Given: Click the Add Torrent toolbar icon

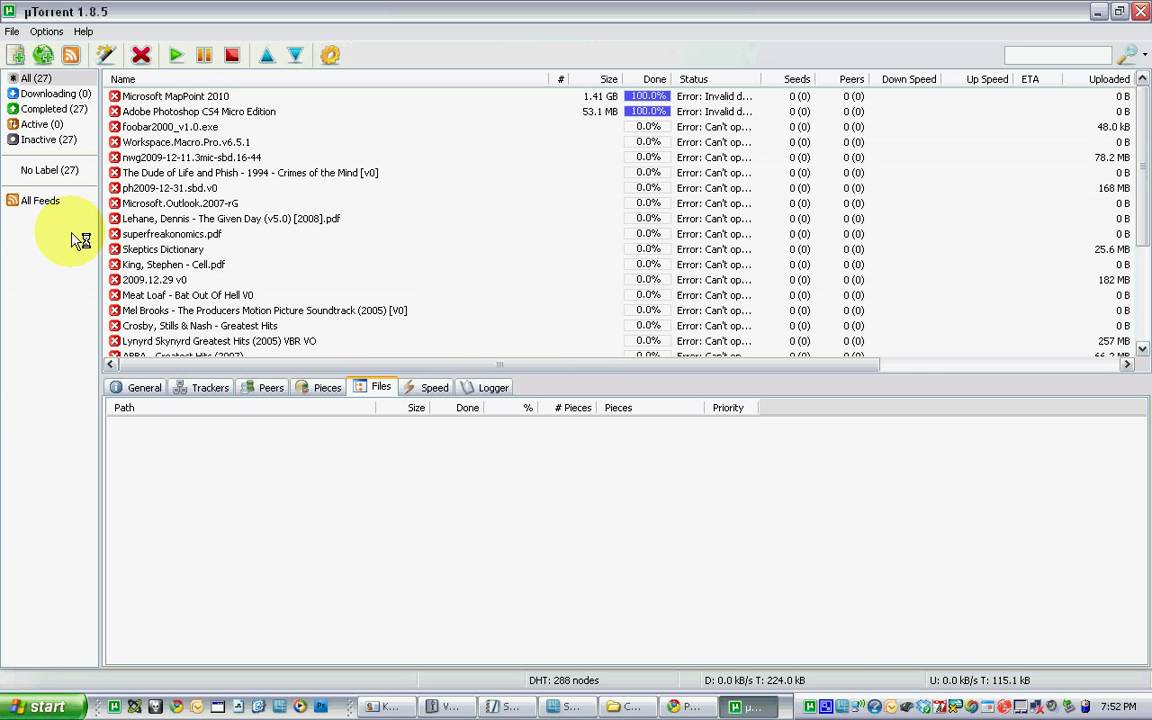Looking at the screenshot, I should 15,55.
